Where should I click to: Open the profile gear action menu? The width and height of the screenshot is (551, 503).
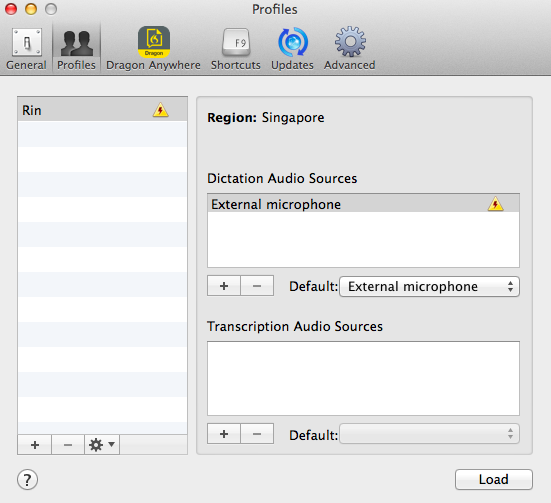pyautogui.click(x=102, y=445)
